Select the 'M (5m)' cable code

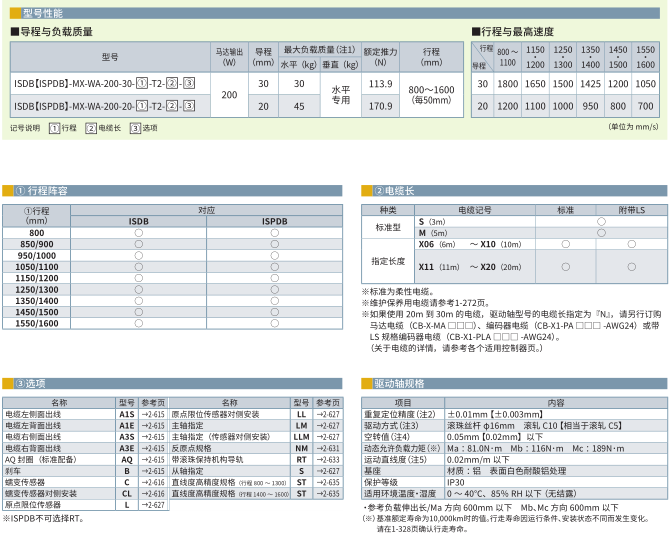(x=433, y=233)
